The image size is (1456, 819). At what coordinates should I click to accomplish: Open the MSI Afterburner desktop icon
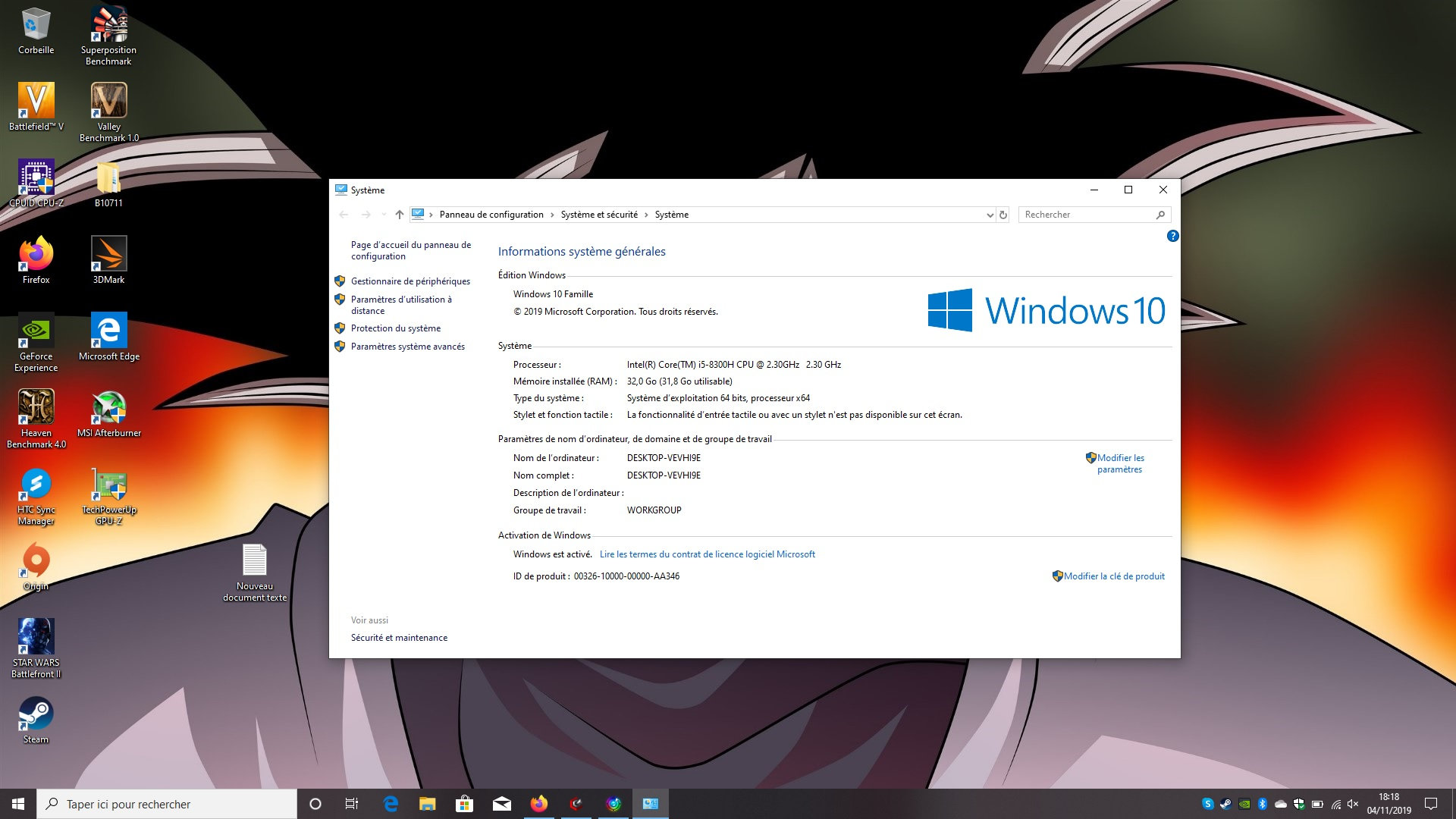108,409
